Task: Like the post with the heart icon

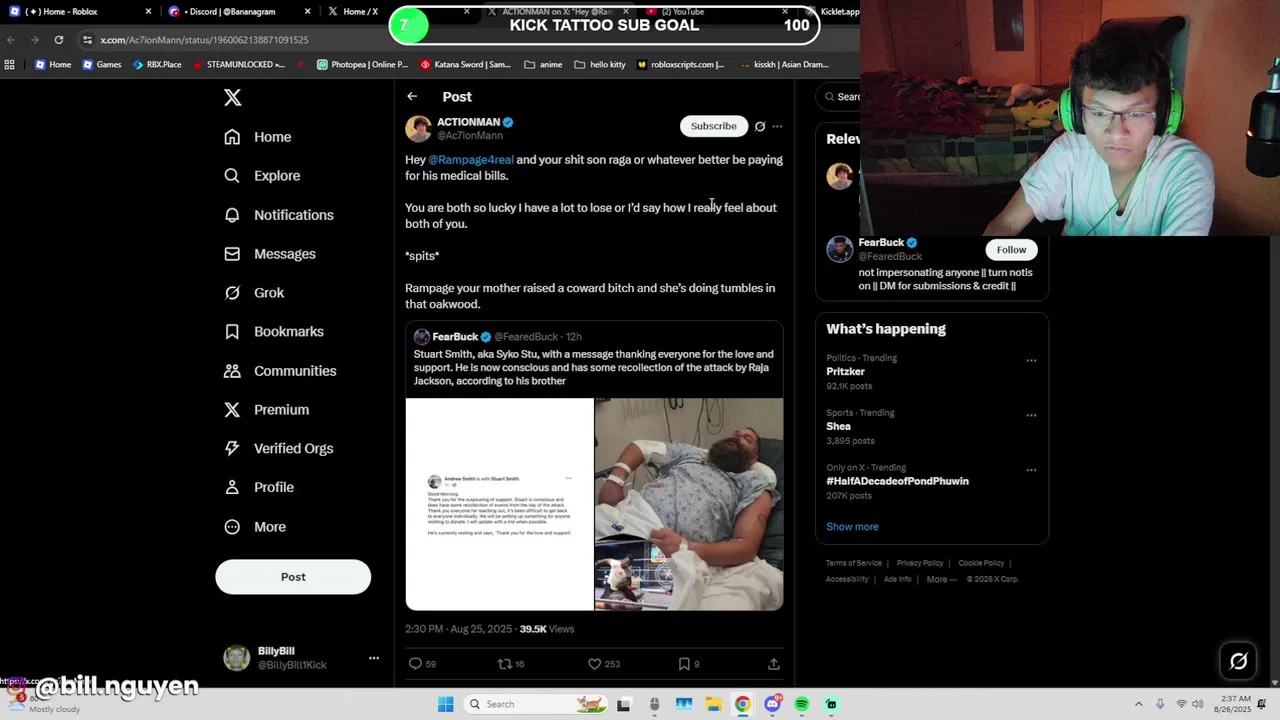Action: pos(594,664)
